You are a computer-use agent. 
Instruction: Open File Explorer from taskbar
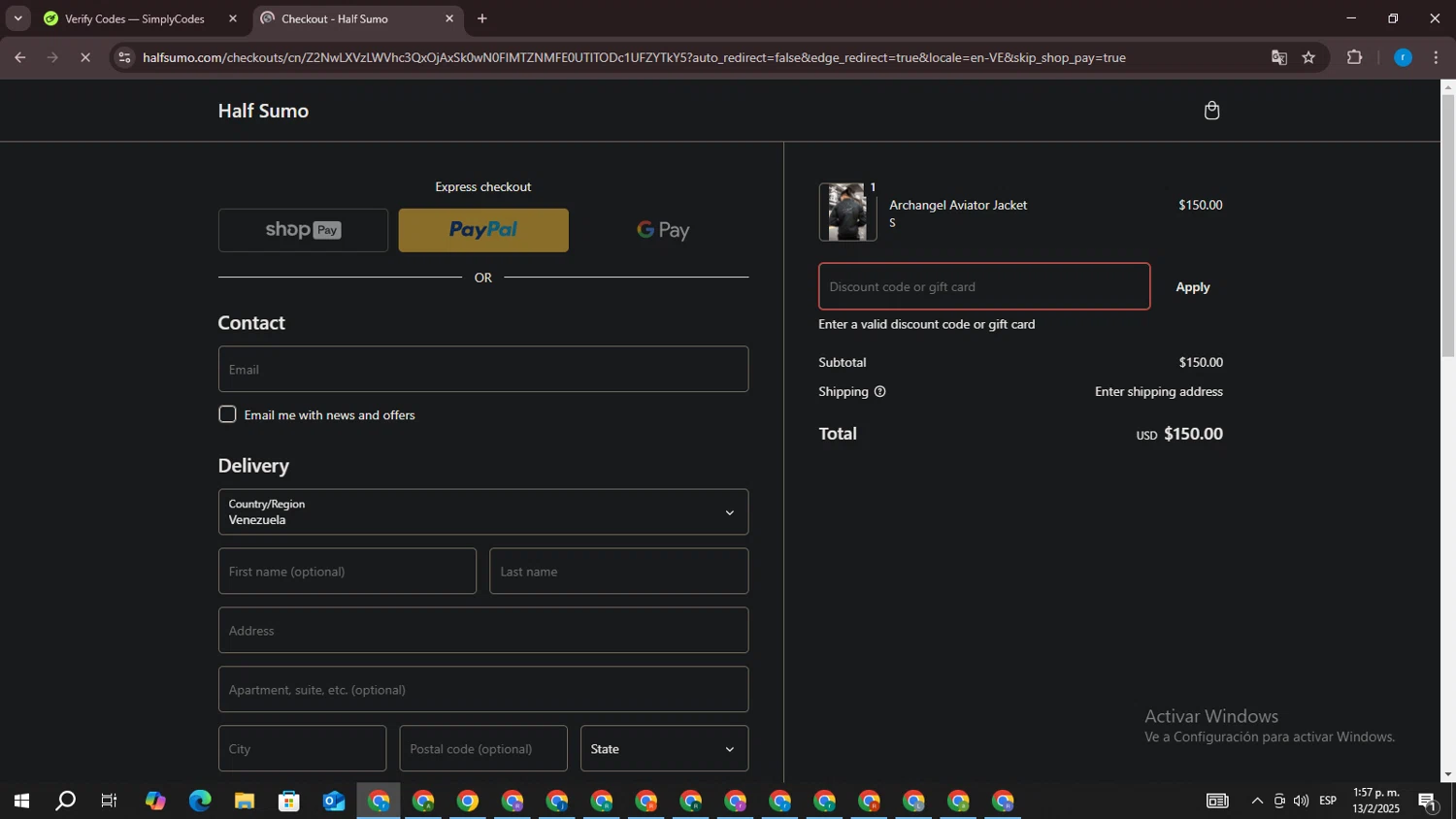245,801
